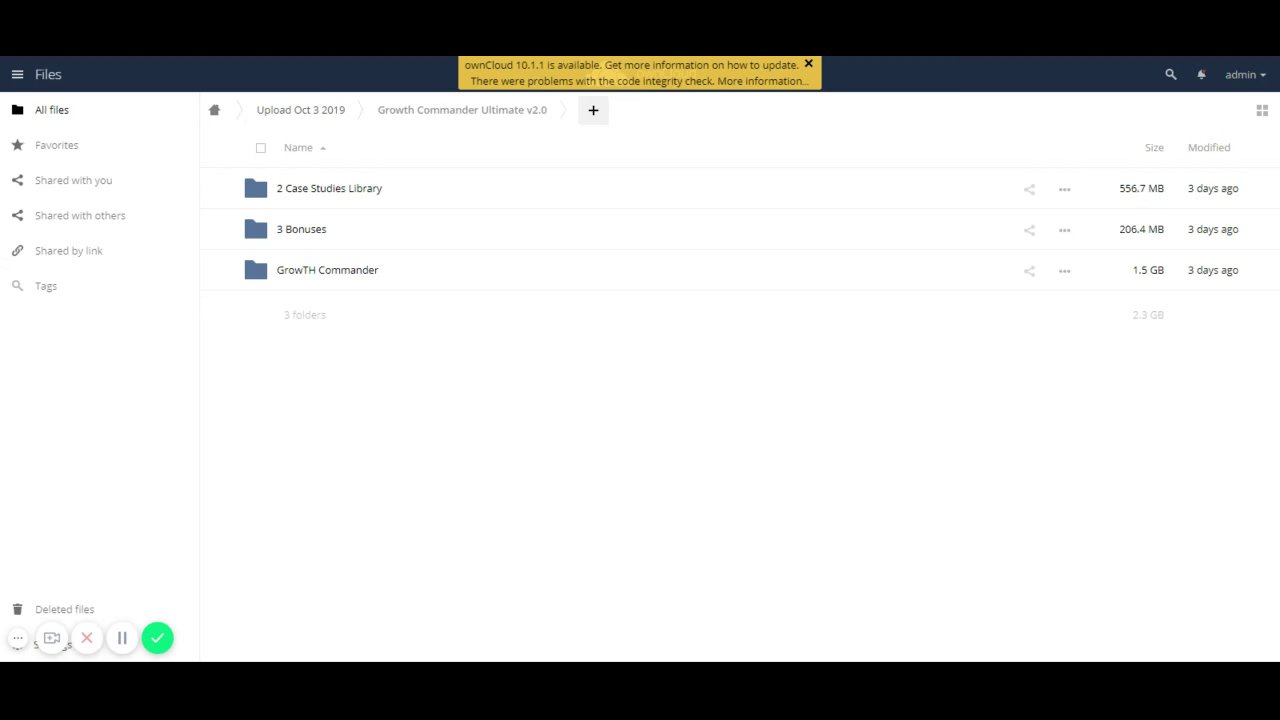Go to the home folder icon
This screenshot has width=1280, height=720.
214,110
